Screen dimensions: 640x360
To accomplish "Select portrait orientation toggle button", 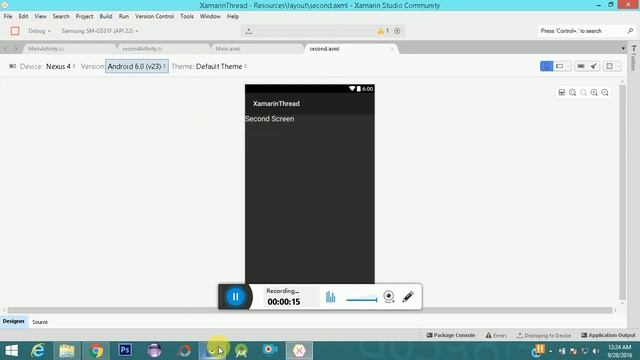I will pyautogui.click(x=546, y=66).
